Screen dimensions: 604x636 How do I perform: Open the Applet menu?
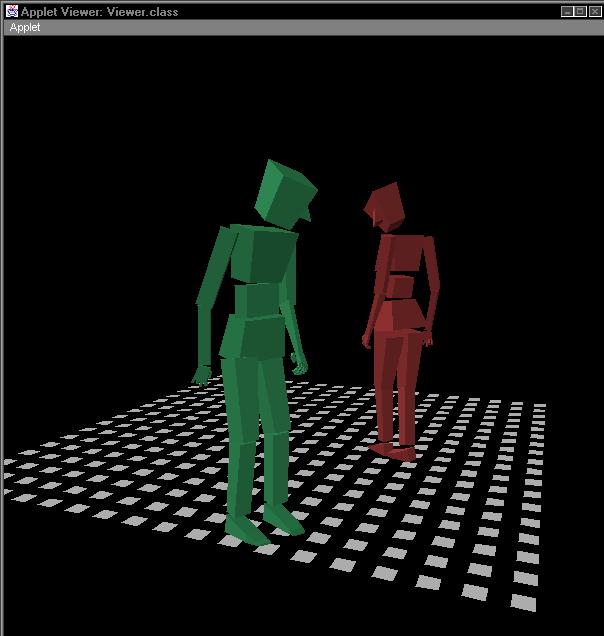(25, 27)
